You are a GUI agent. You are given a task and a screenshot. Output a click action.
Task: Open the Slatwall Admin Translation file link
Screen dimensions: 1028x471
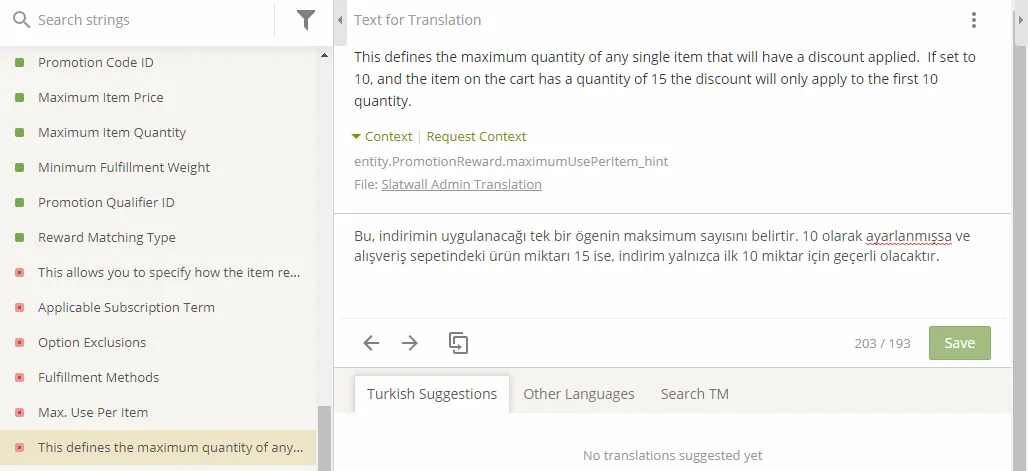click(462, 184)
